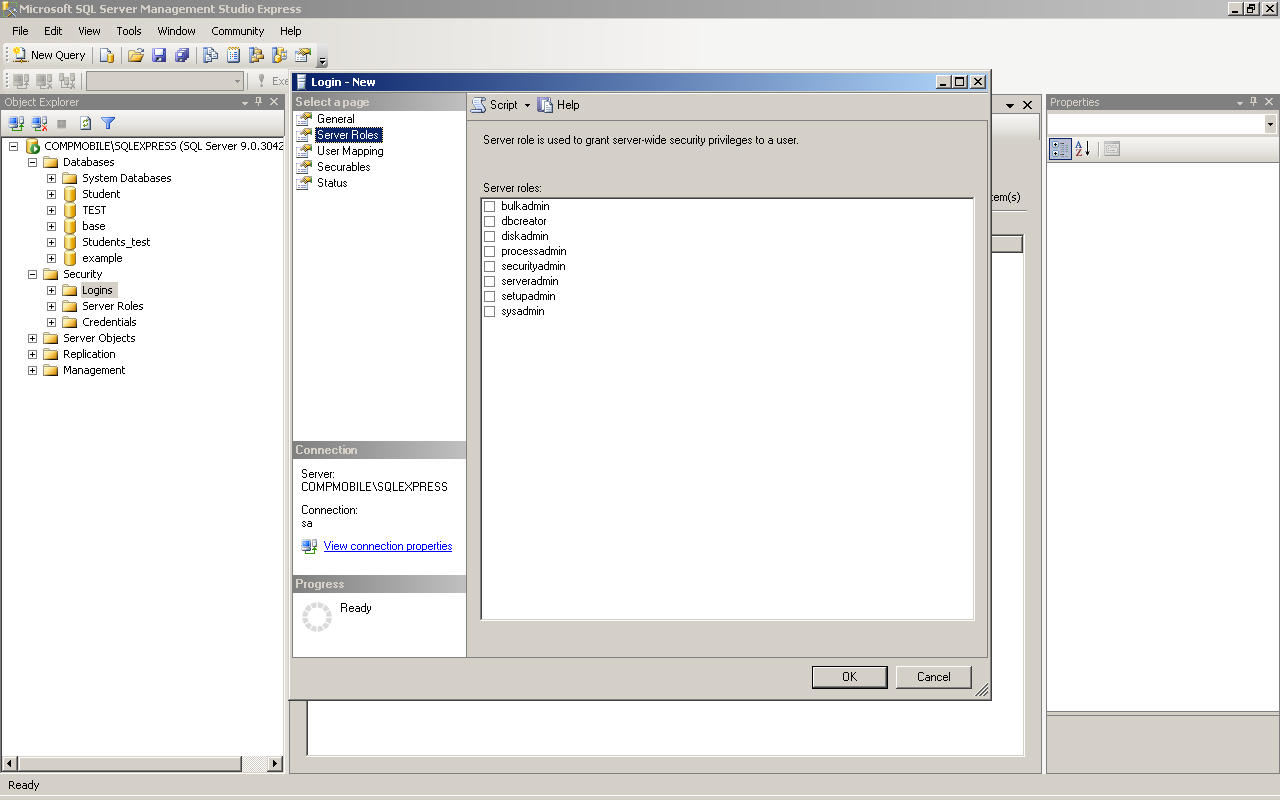Open the Community menu
Image resolution: width=1280 pixels, height=800 pixels.
(238, 31)
